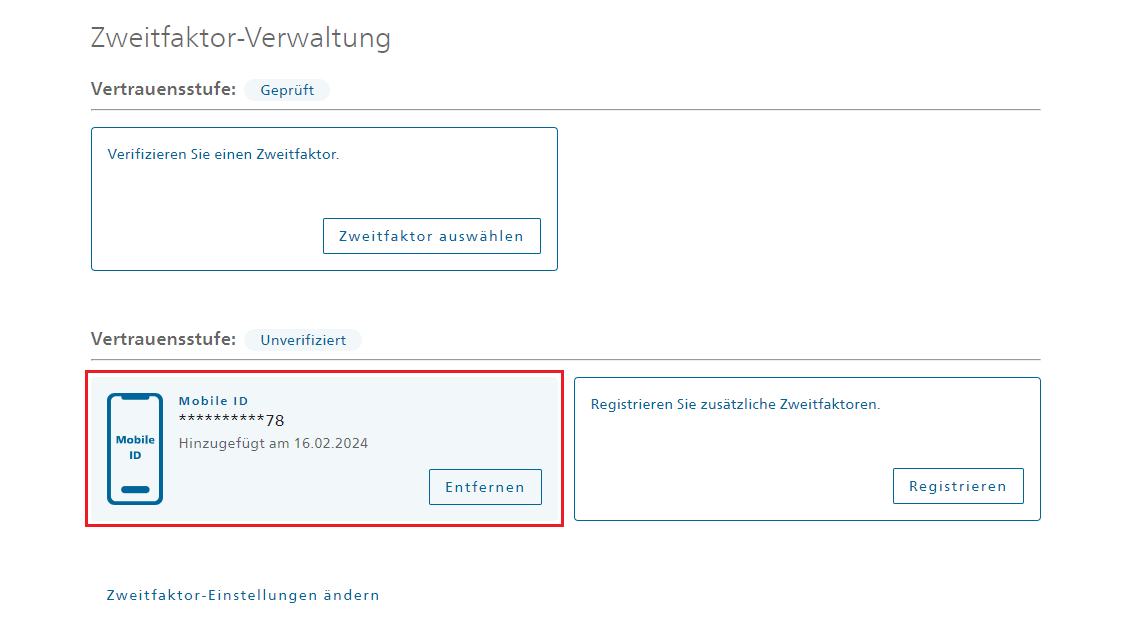Remove the Mobile ID factor with Entfernen

[485, 487]
